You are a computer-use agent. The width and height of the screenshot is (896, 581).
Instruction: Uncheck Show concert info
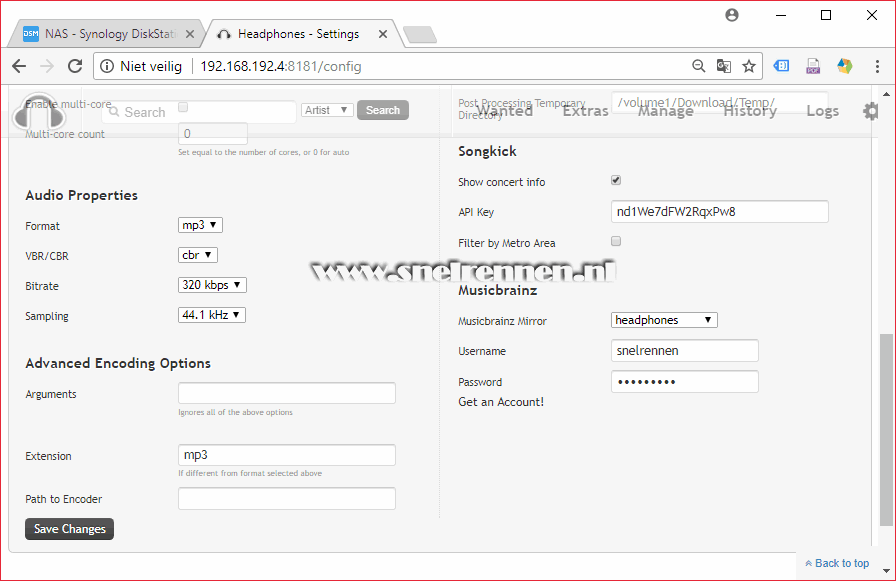tap(616, 181)
